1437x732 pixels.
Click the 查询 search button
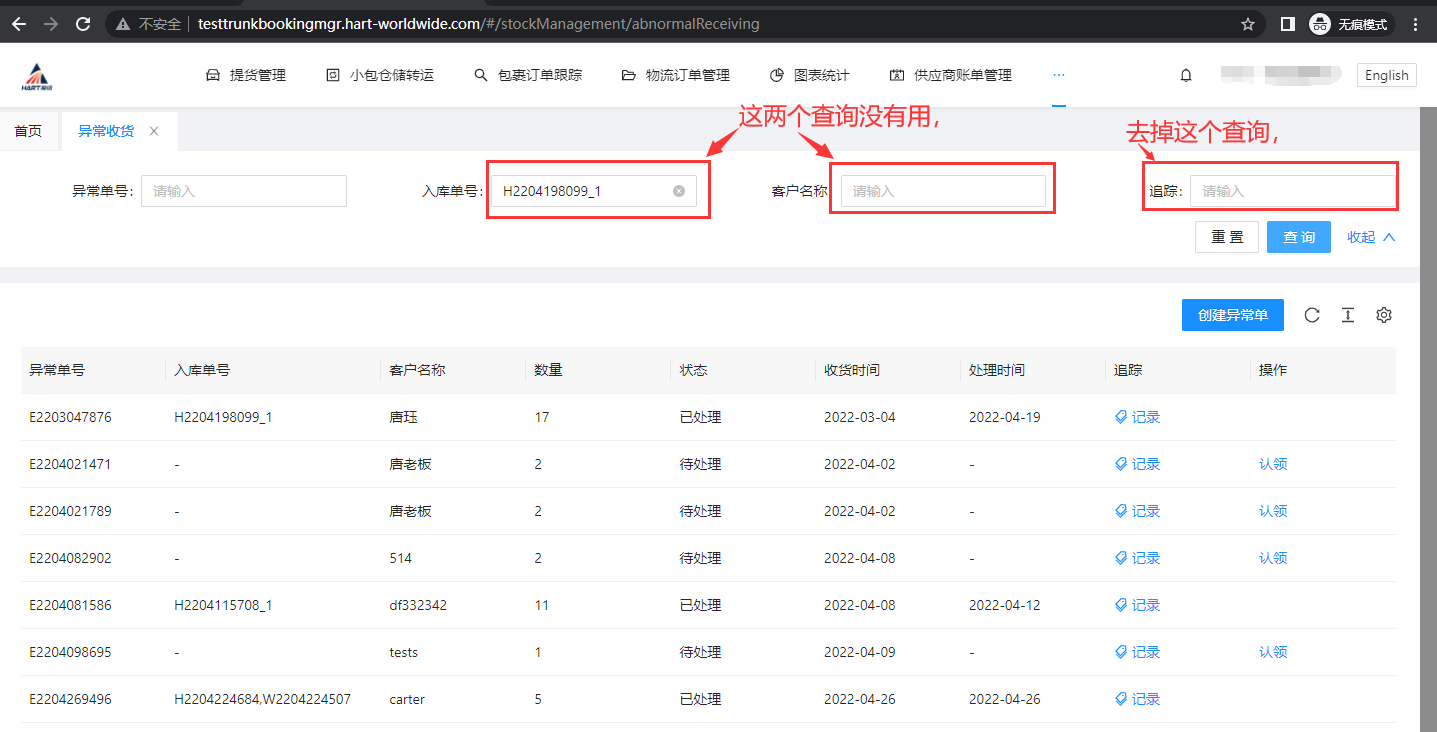tap(1298, 237)
